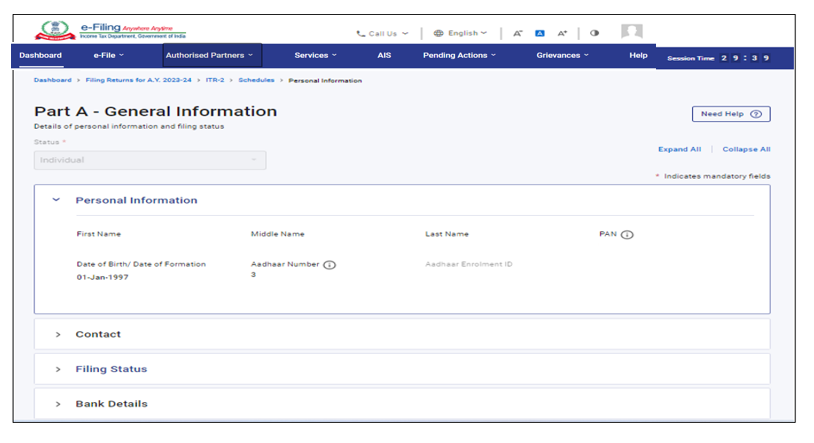This screenshot has width=814, height=443.
Task: Open the e-File menu
Action: pos(108,55)
